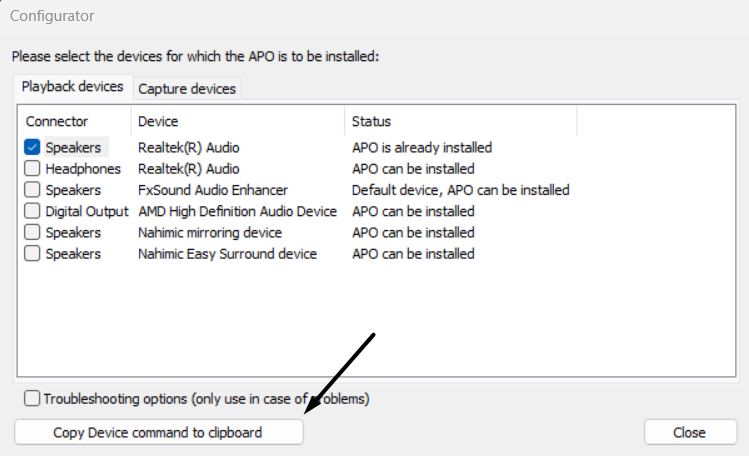Select the AMD High Definition Audio Device row
The height and width of the screenshot is (456, 749).
(x=237, y=211)
